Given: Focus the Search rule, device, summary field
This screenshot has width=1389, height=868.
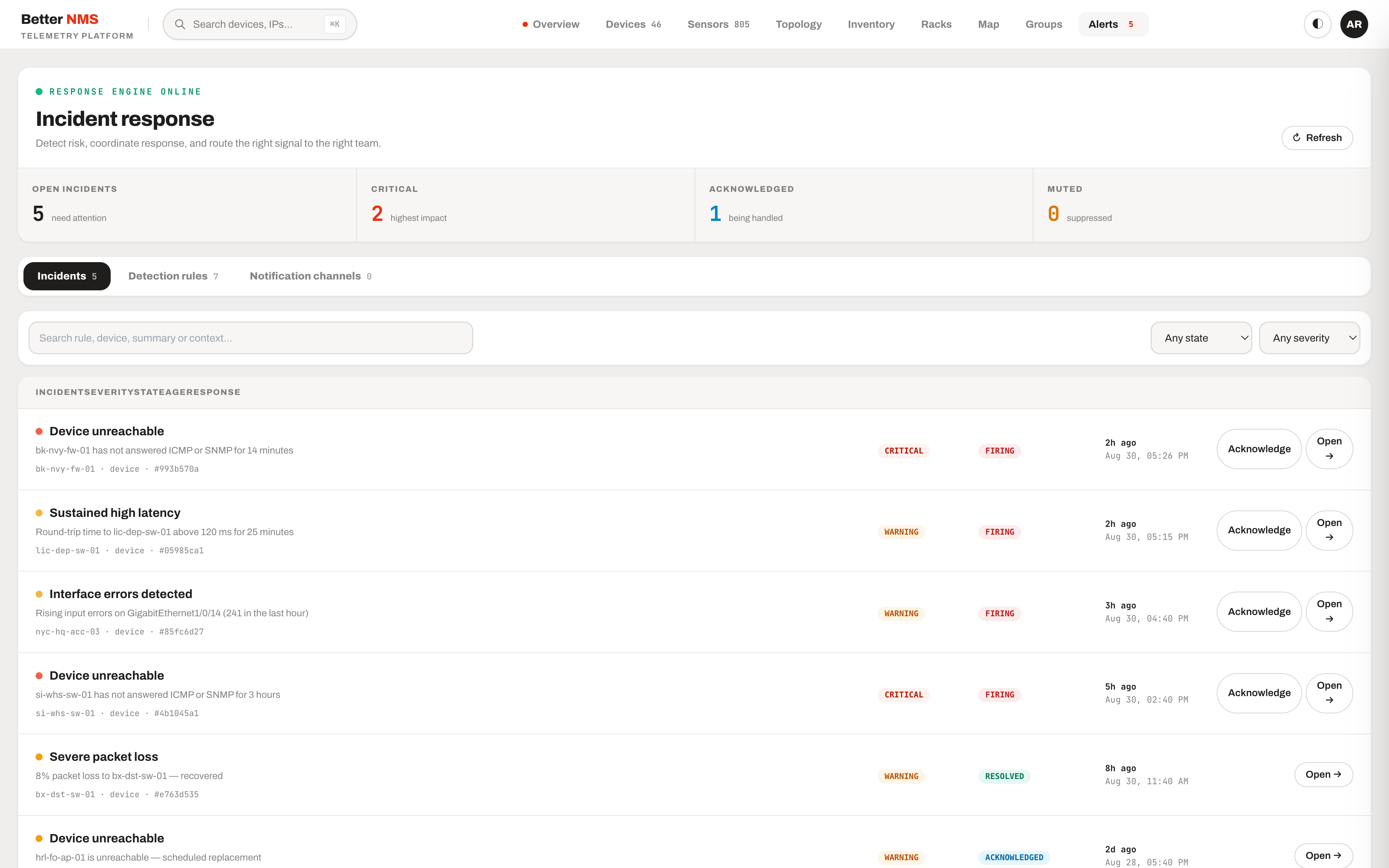Looking at the screenshot, I should 251,338.
